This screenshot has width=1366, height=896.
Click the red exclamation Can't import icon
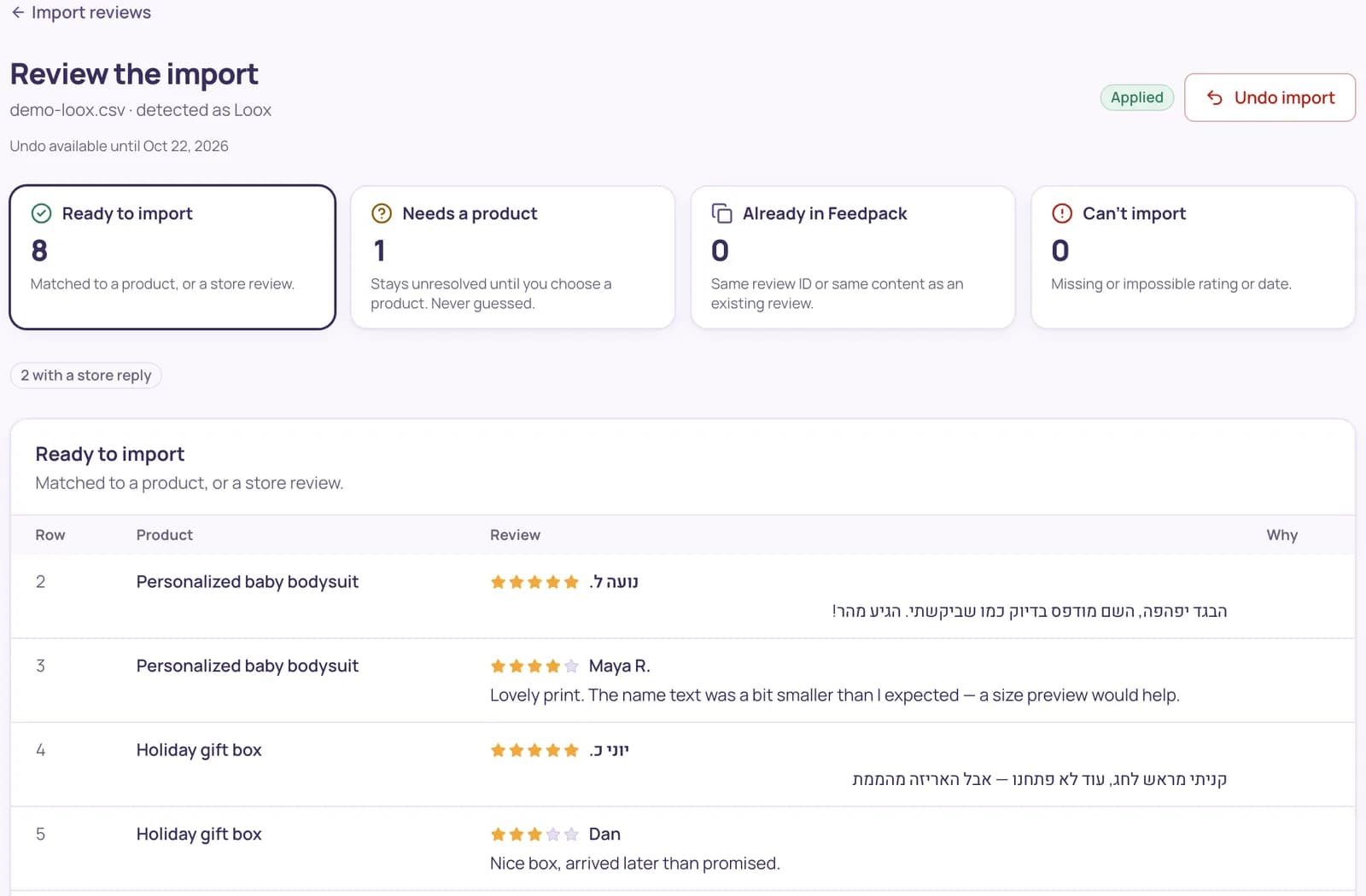[1062, 213]
